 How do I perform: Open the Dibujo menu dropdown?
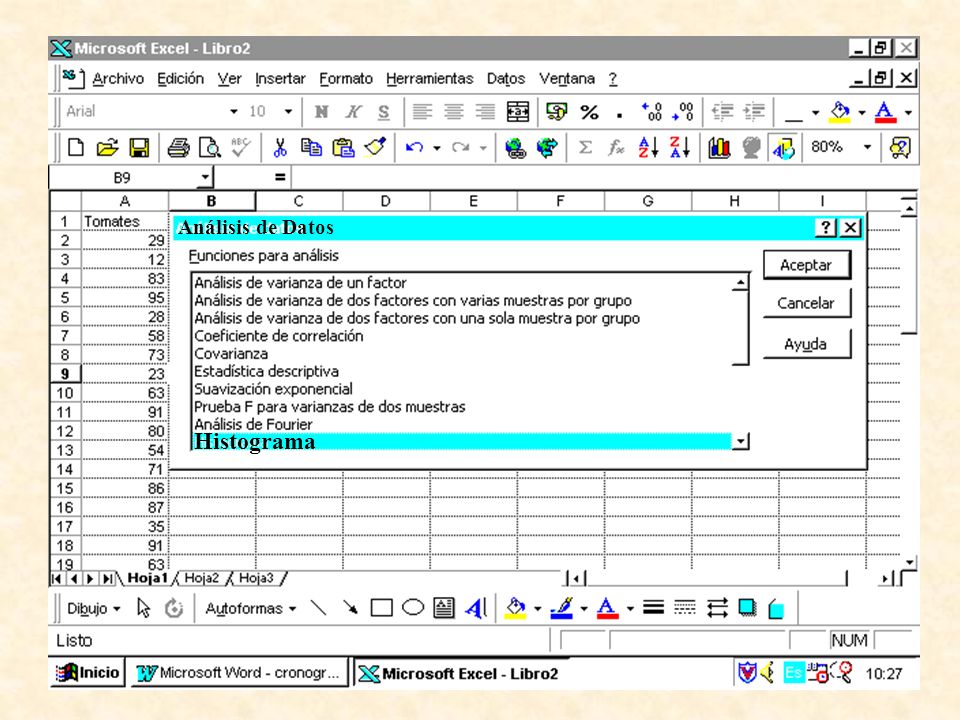point(94,609)
